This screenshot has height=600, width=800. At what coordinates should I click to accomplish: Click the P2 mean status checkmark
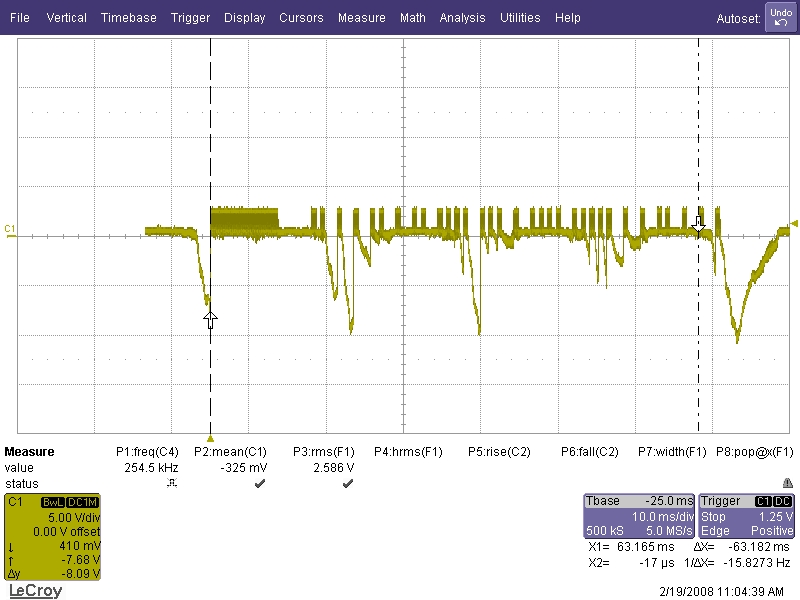coord(260,484)
